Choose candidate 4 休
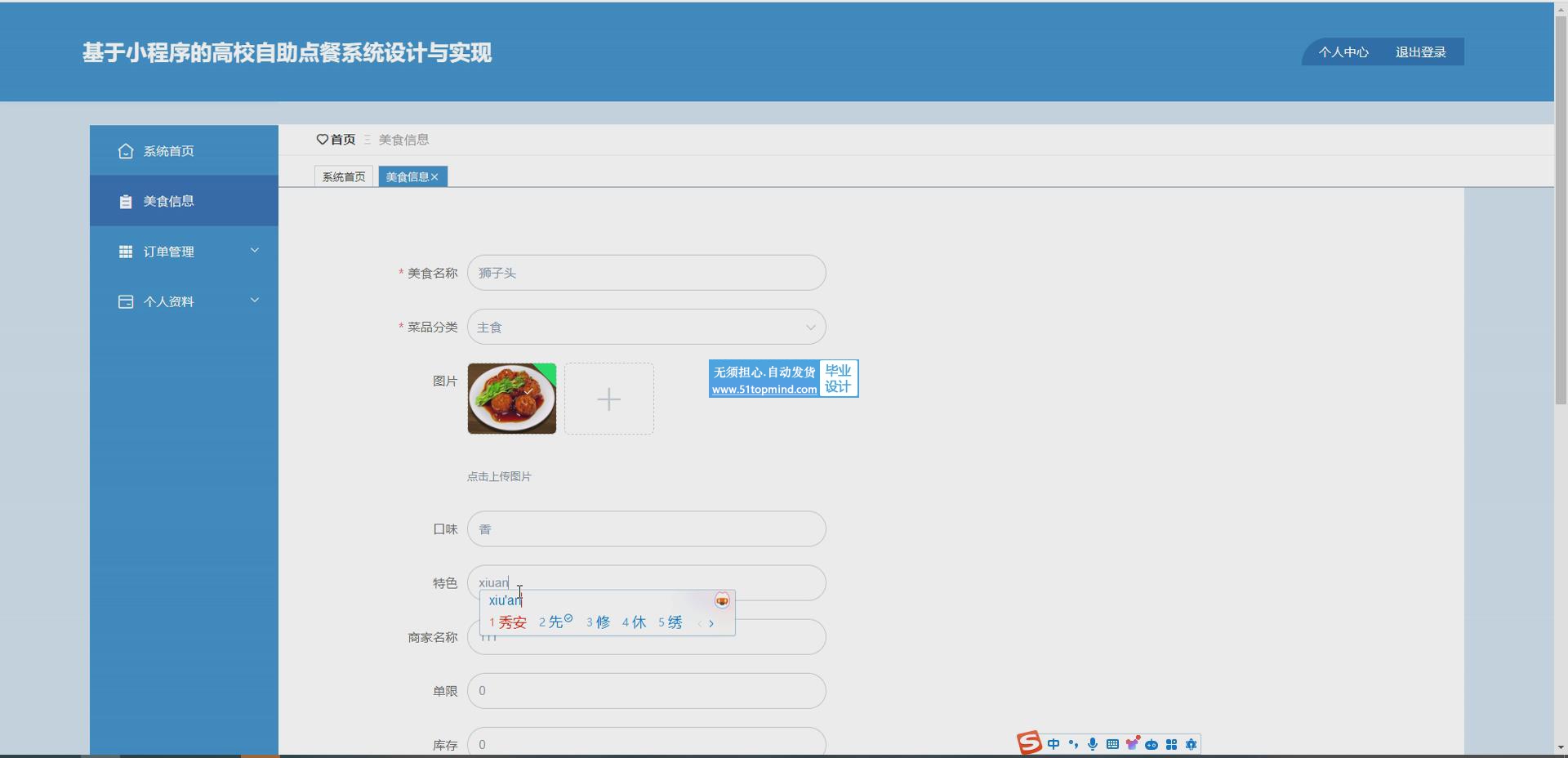The height and width of the screenshot is (758, 1568). (635, 622)
